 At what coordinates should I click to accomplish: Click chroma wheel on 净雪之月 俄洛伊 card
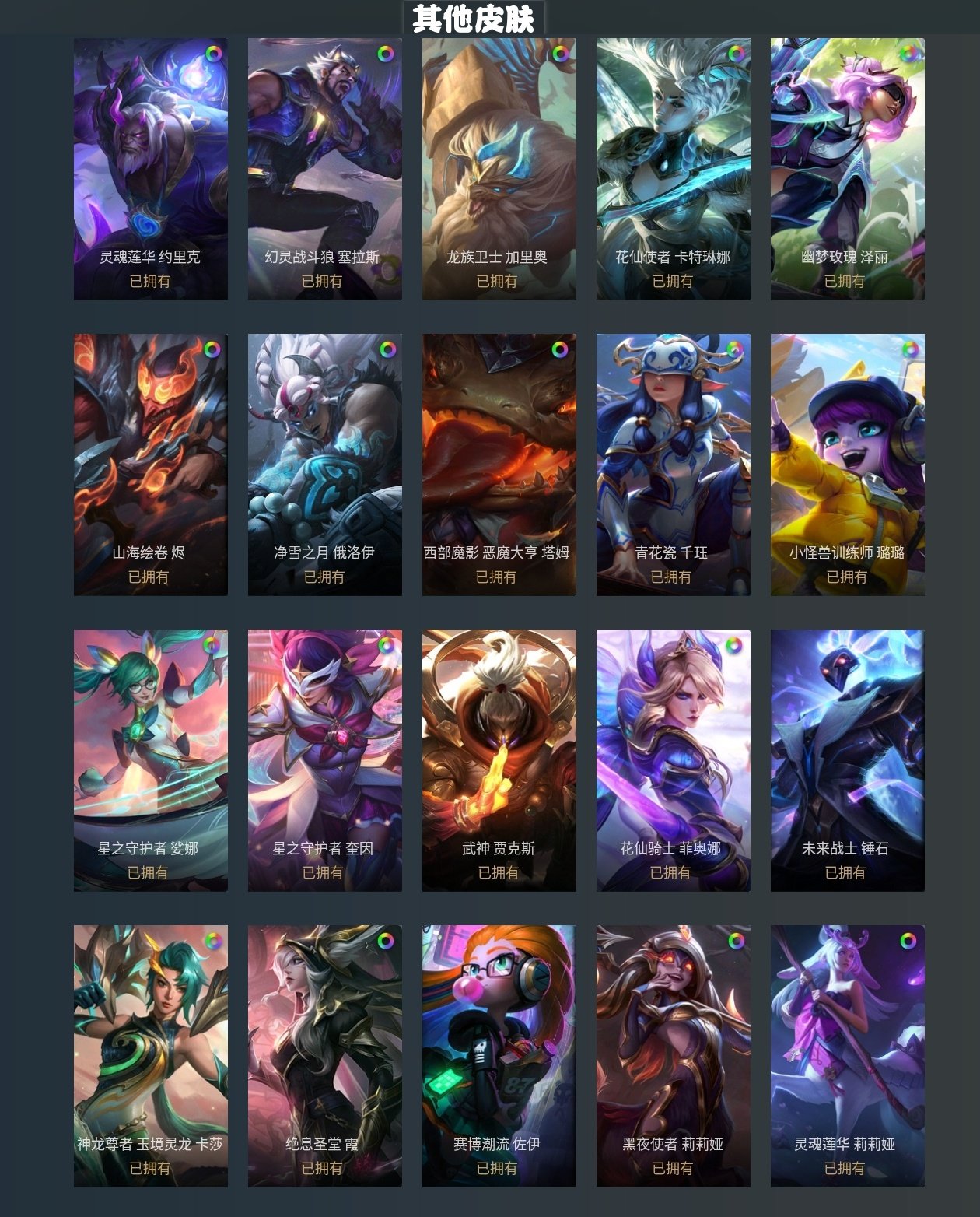(x=387, y=349)
